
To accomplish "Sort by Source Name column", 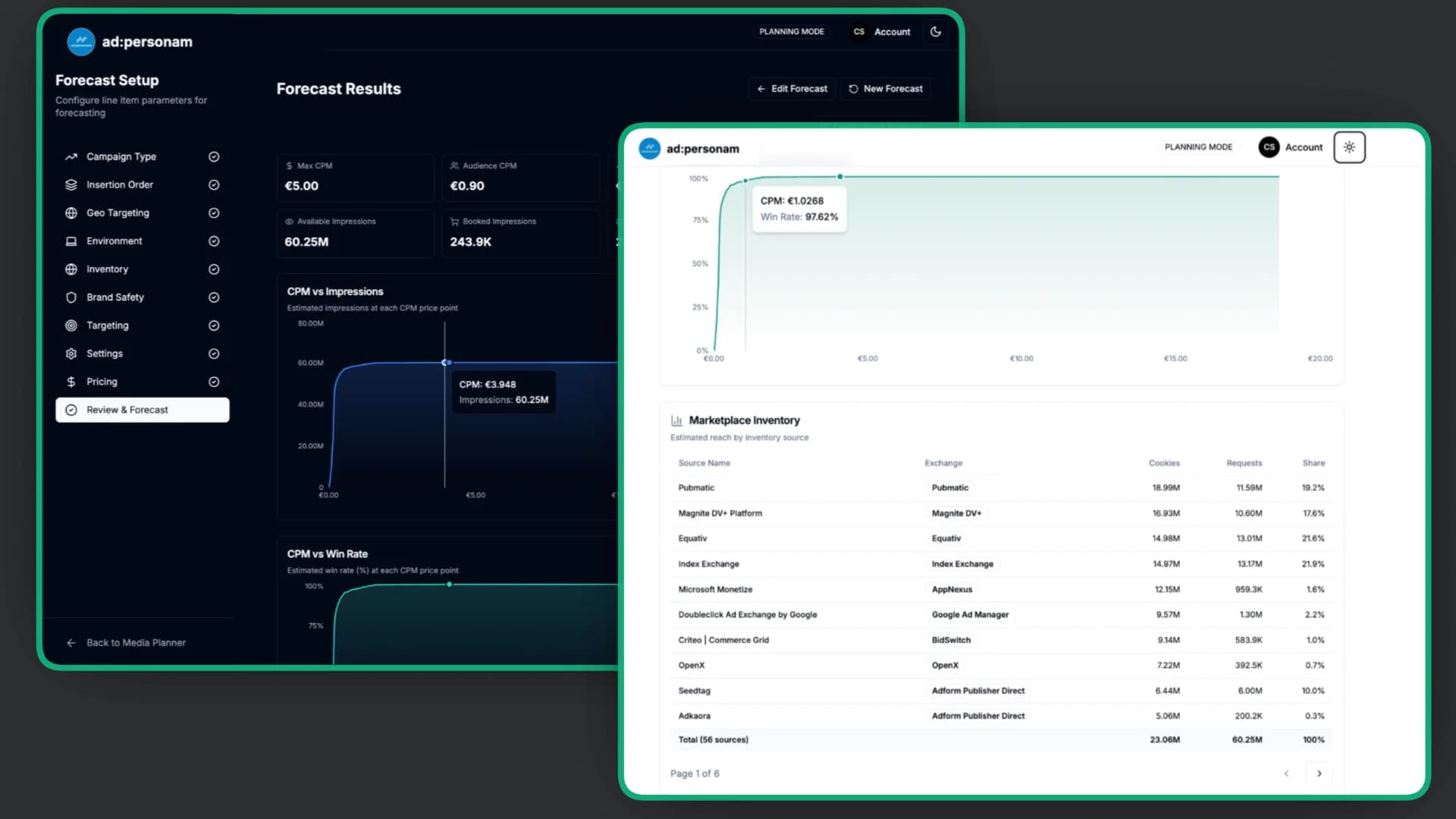I will pyautogui.click(x=704, y=463).
